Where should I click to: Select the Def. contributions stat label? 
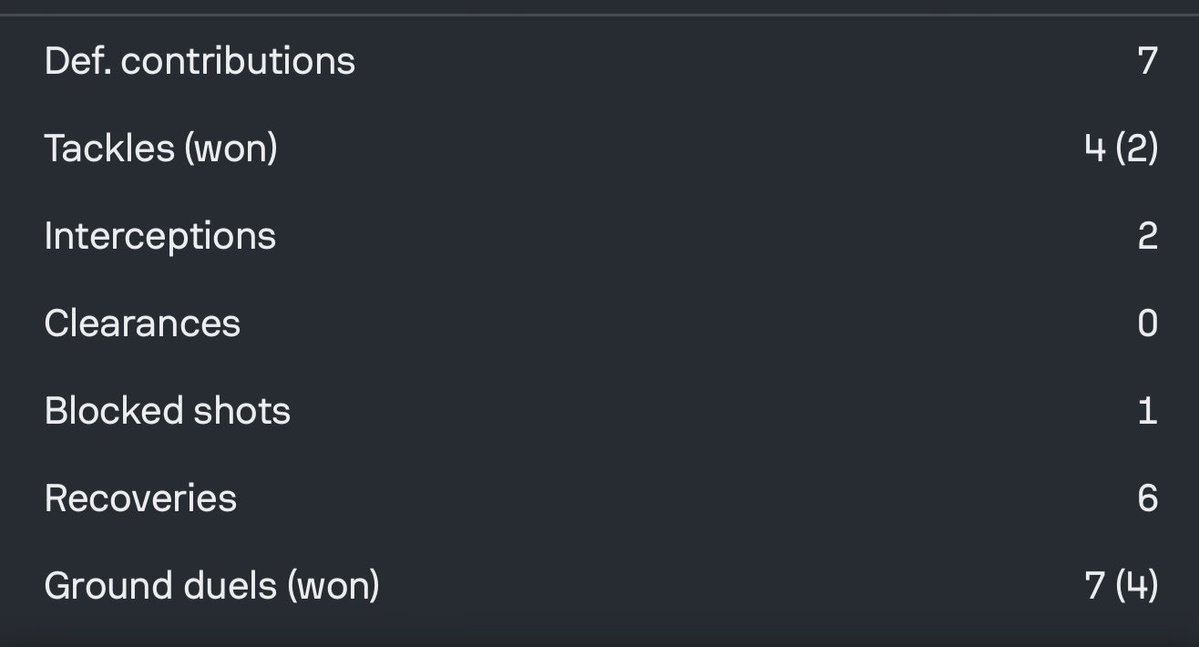(200, 61)
